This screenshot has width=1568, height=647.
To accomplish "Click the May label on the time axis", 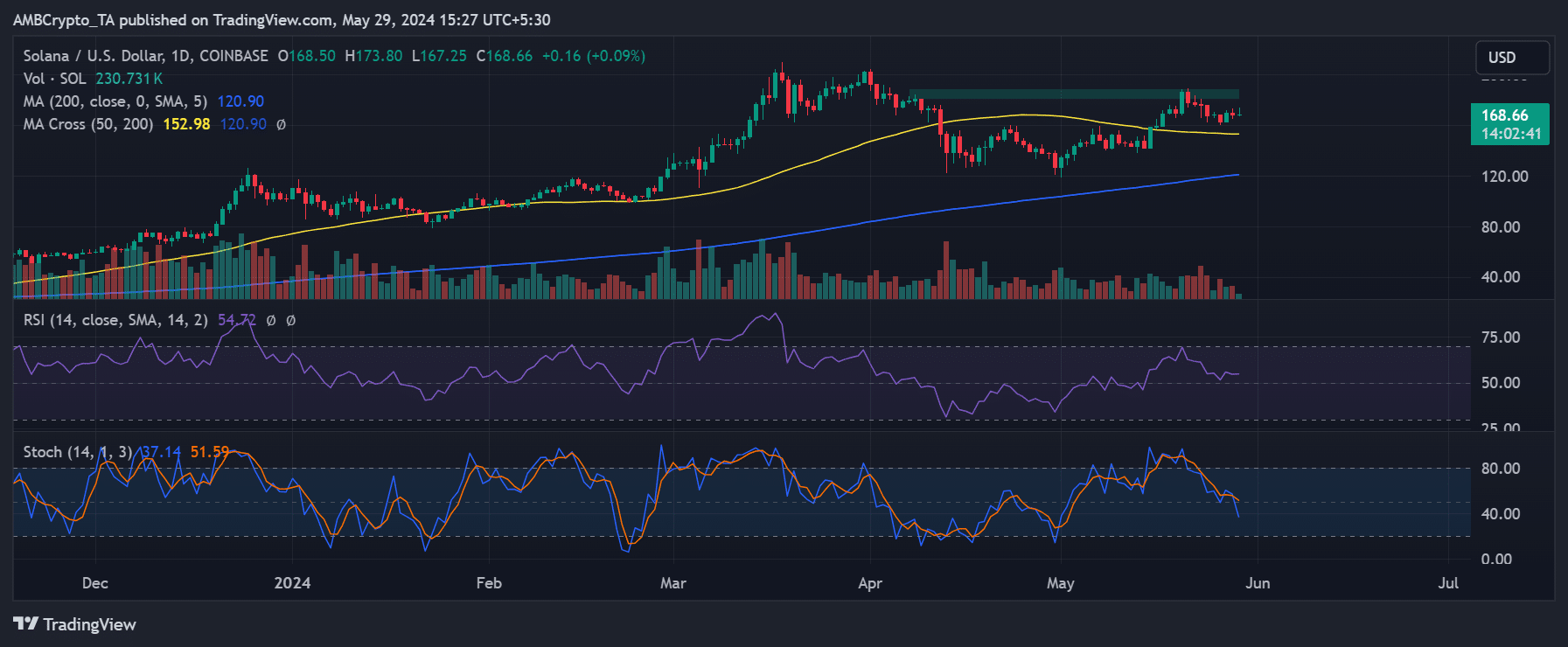I will (1061, 583).
